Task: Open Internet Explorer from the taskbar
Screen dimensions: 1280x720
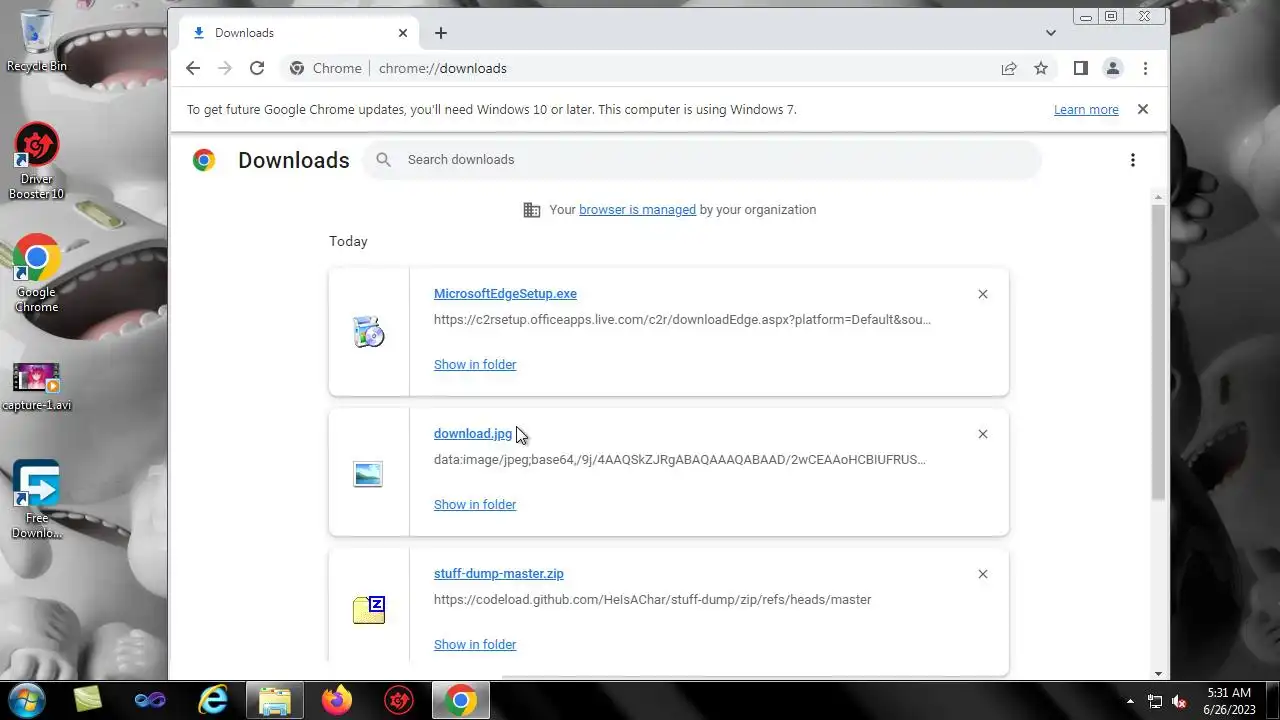Action: [x=212, y=700]
